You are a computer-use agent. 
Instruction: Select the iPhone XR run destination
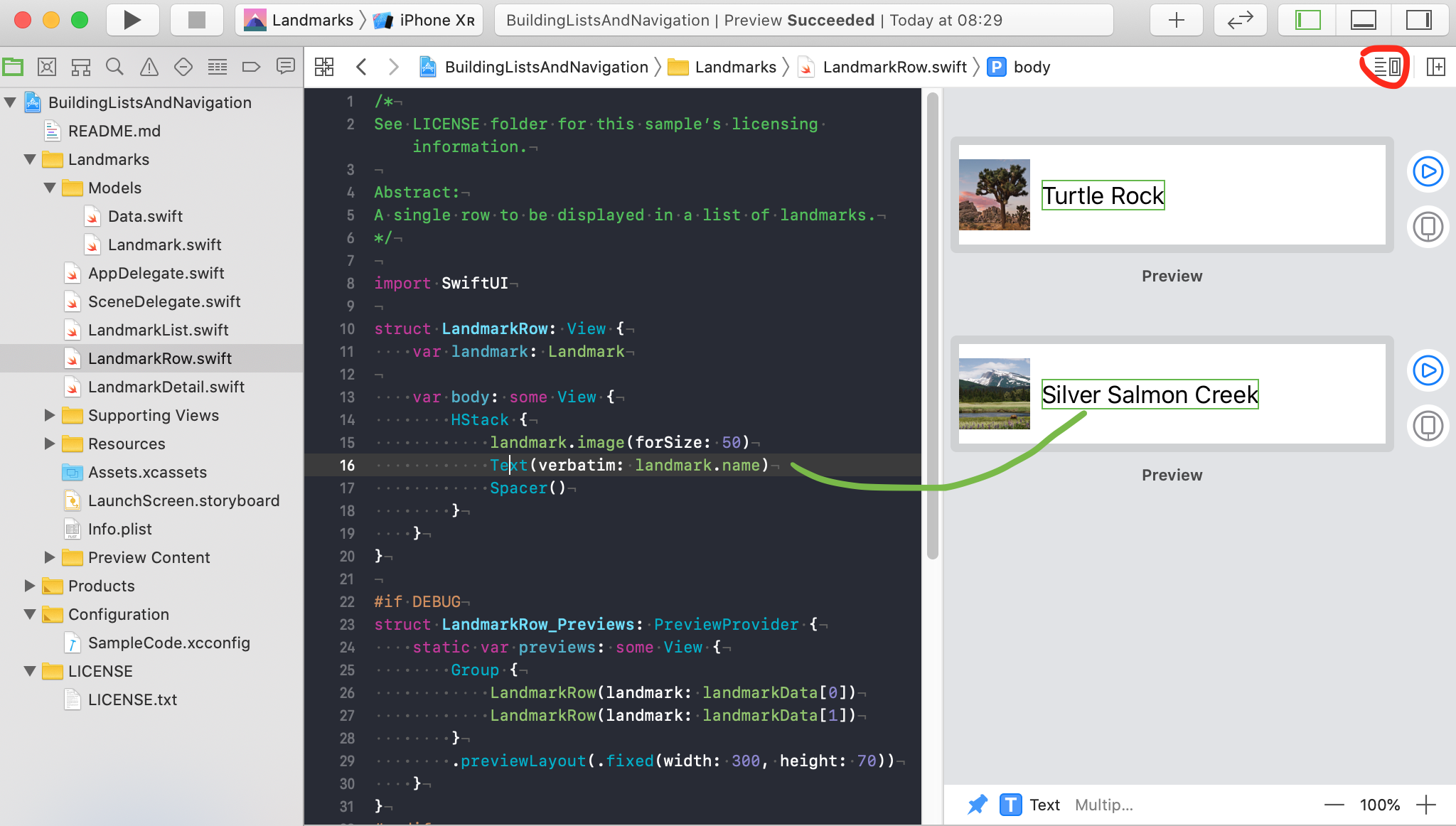435,20
